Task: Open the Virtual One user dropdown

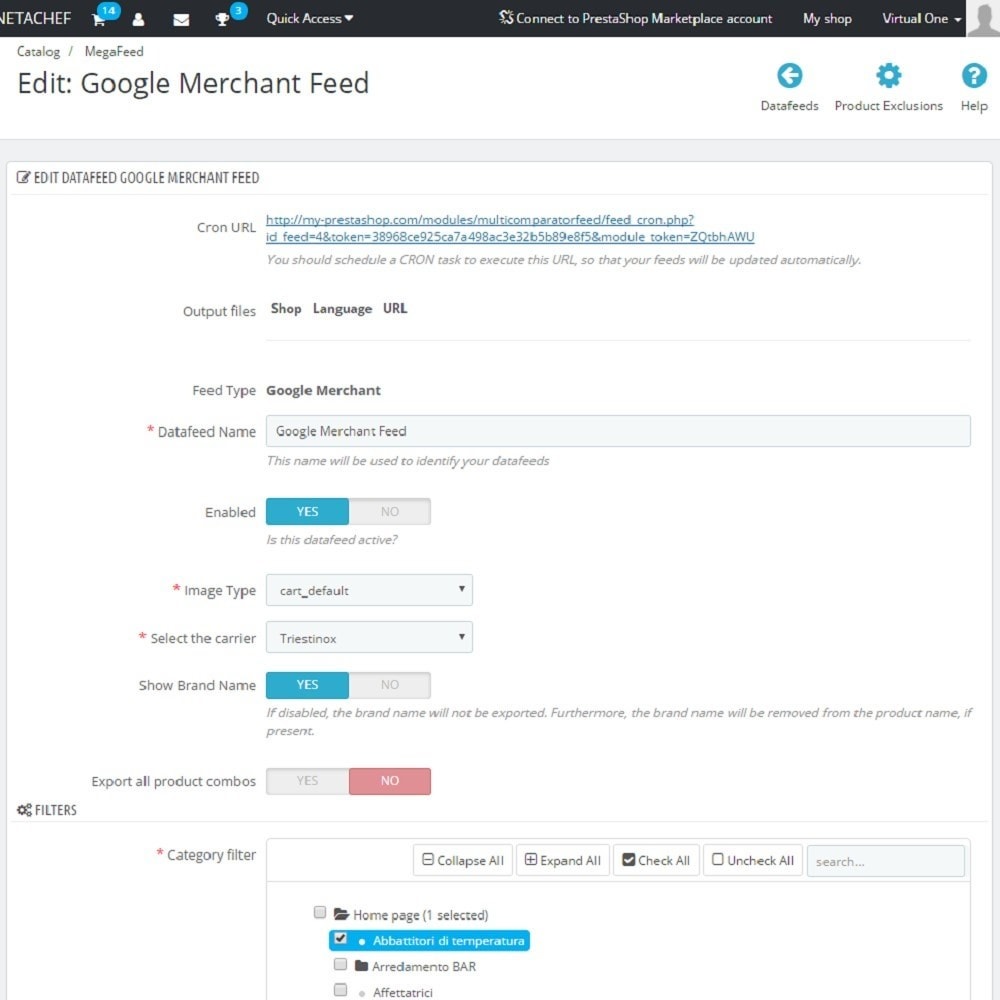Action: pyautogui.click(x=922, y=18)
